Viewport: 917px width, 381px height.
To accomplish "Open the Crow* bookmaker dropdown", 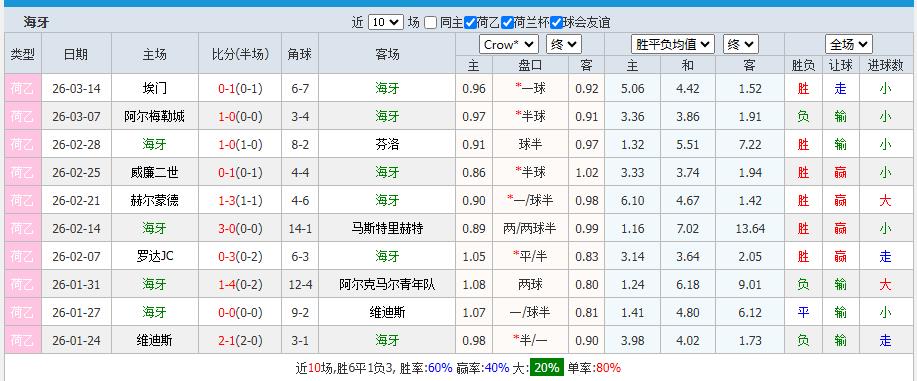I will [x=509, y=44].
